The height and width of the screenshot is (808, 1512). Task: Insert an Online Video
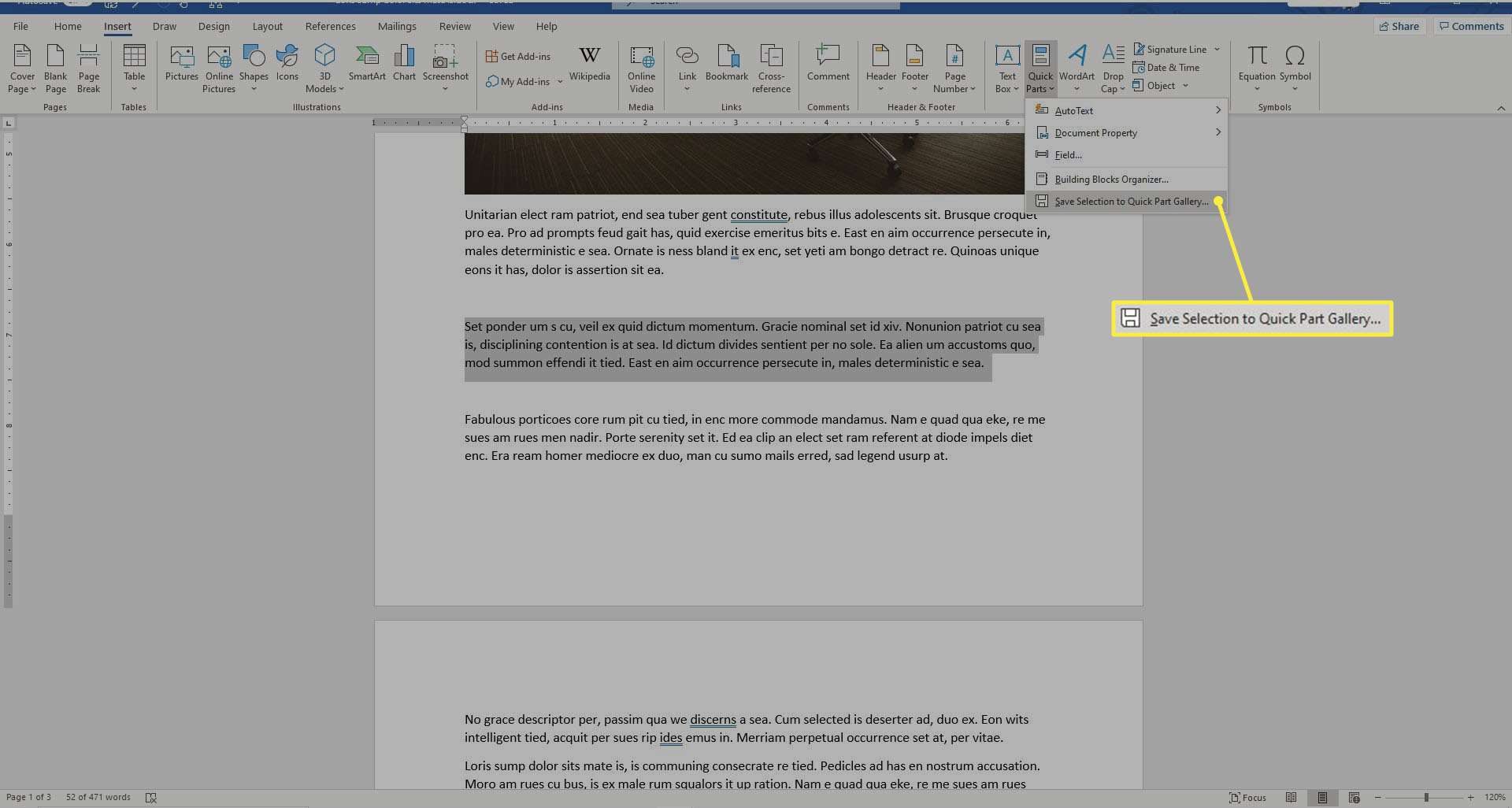point(641,69)
